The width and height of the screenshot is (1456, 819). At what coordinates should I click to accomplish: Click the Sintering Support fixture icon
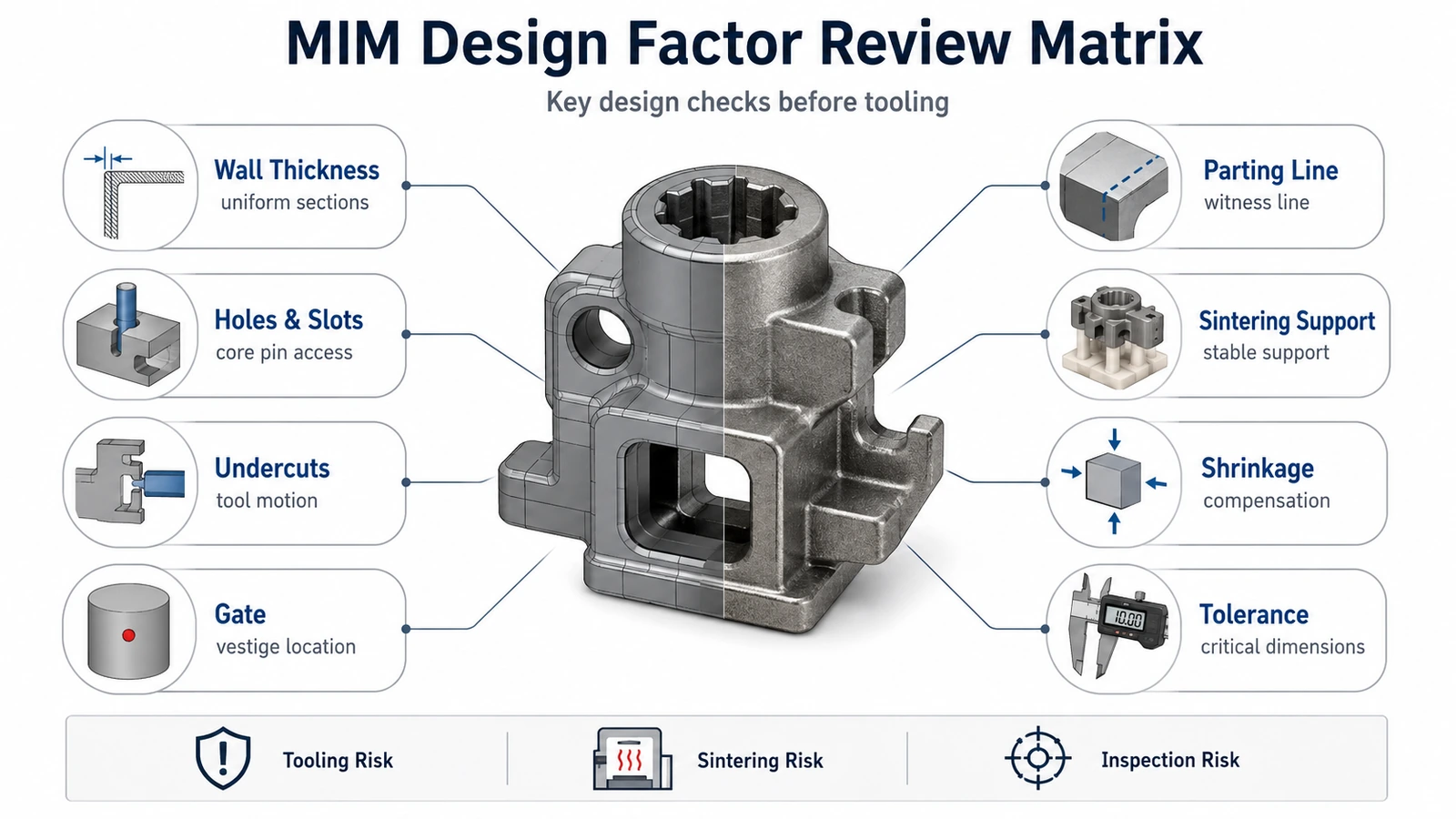pos(1115,335)
